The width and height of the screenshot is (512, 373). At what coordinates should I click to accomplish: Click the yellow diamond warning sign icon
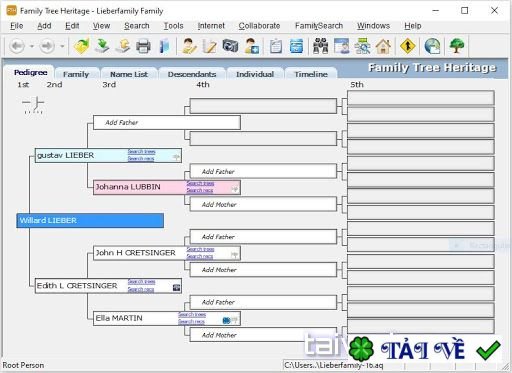(407, 46)
